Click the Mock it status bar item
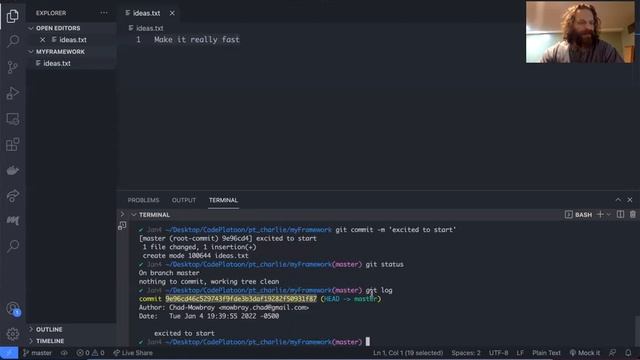 [x=584, y=353]
